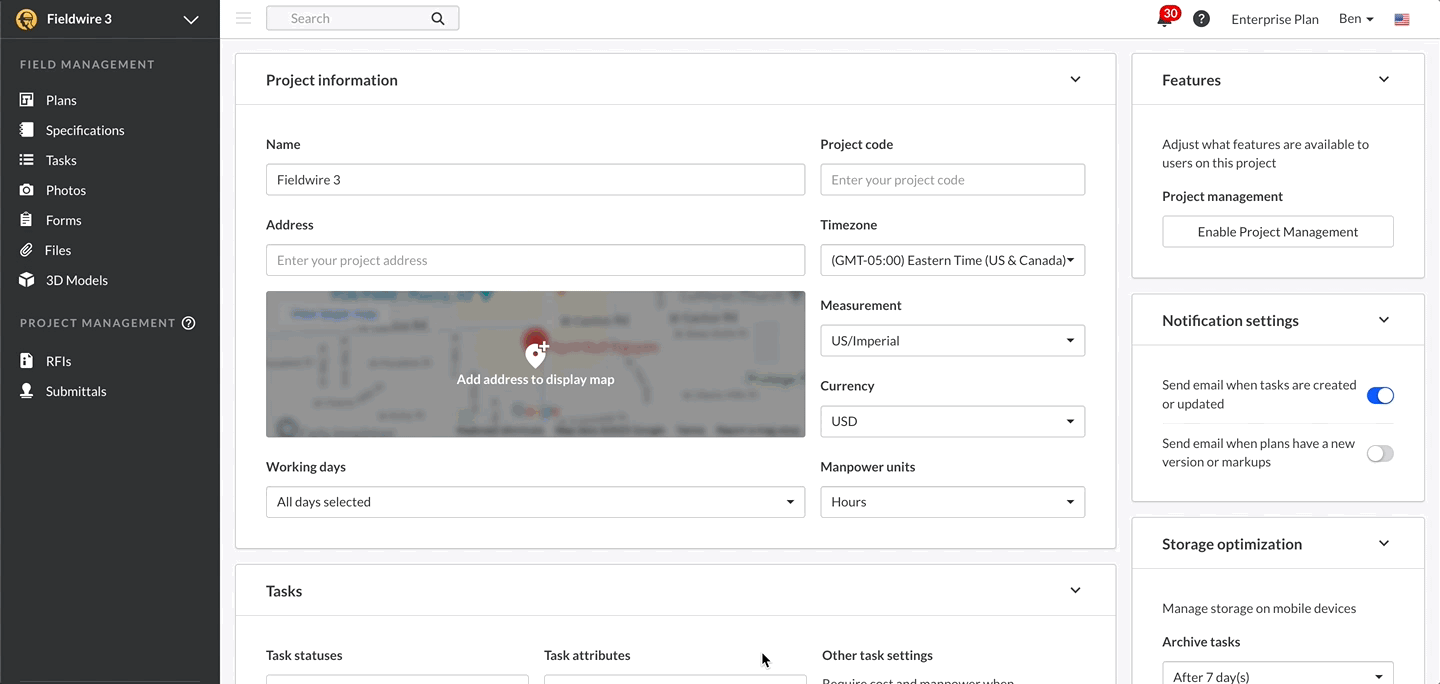Click the help question mark icon
The height and width of the screenshot is (684, 1440).
point(1201,18)
